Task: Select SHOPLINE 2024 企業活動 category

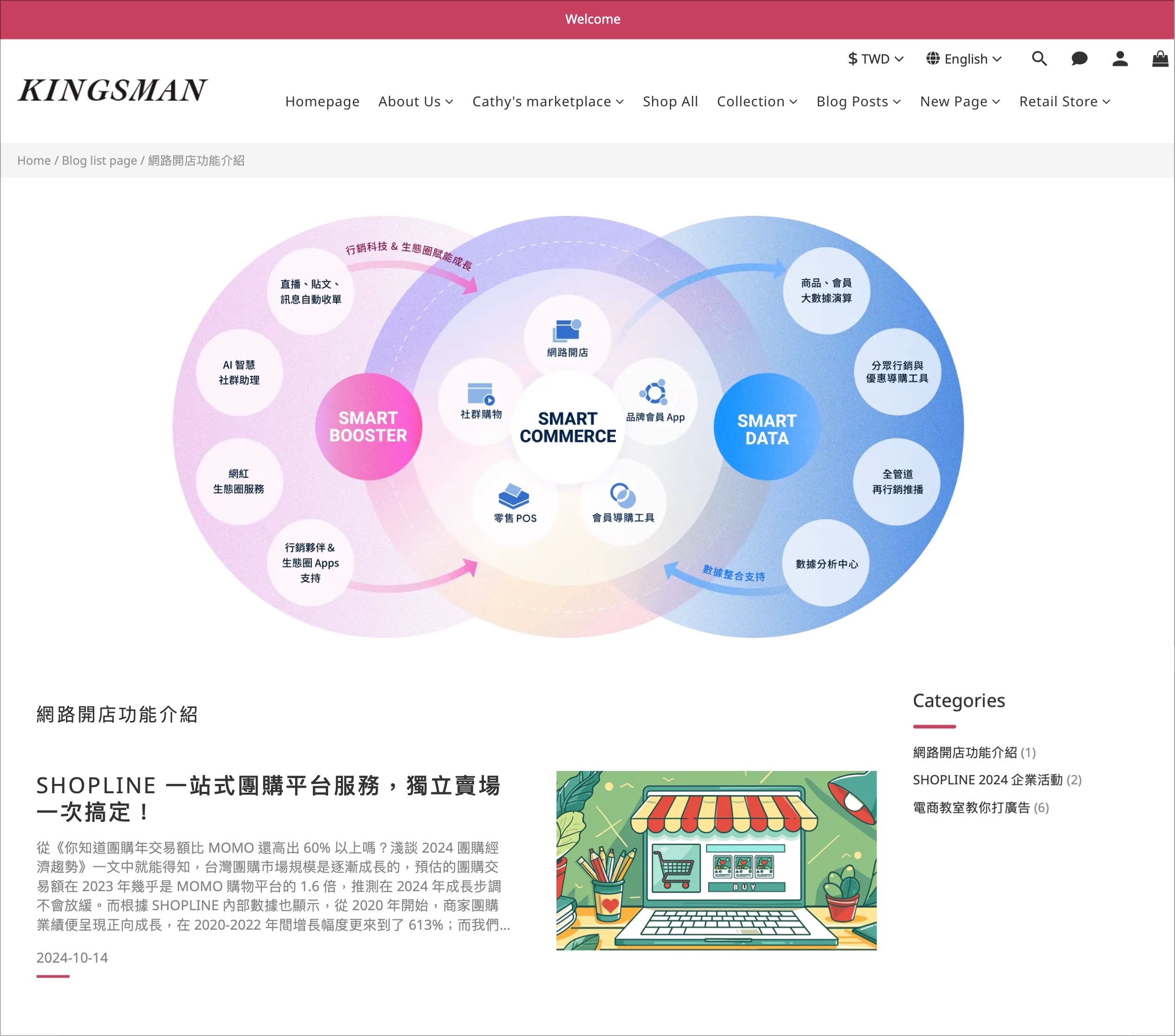Action: (997, 780)
